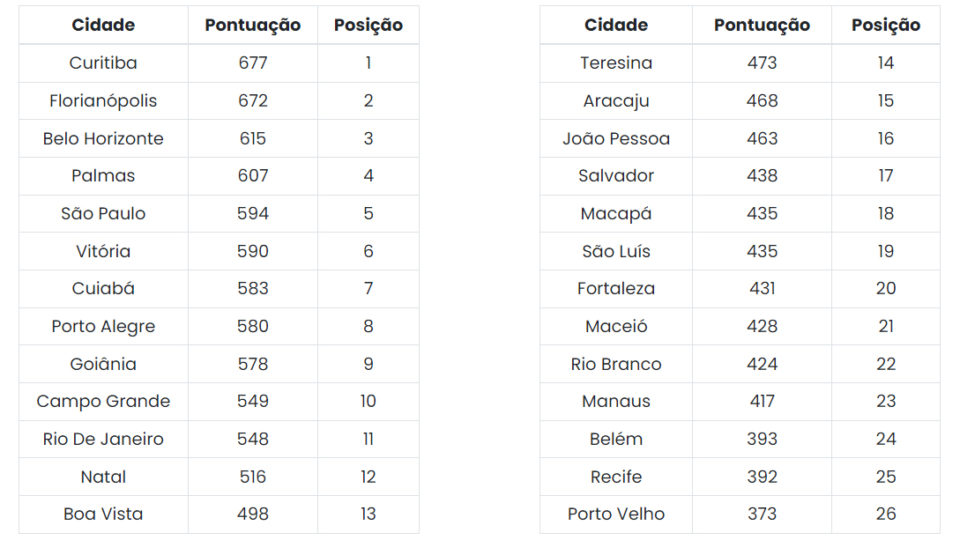Click Porto Velho position 26
This screenshot has width=960, height=540.
click(x=885, y=514)
